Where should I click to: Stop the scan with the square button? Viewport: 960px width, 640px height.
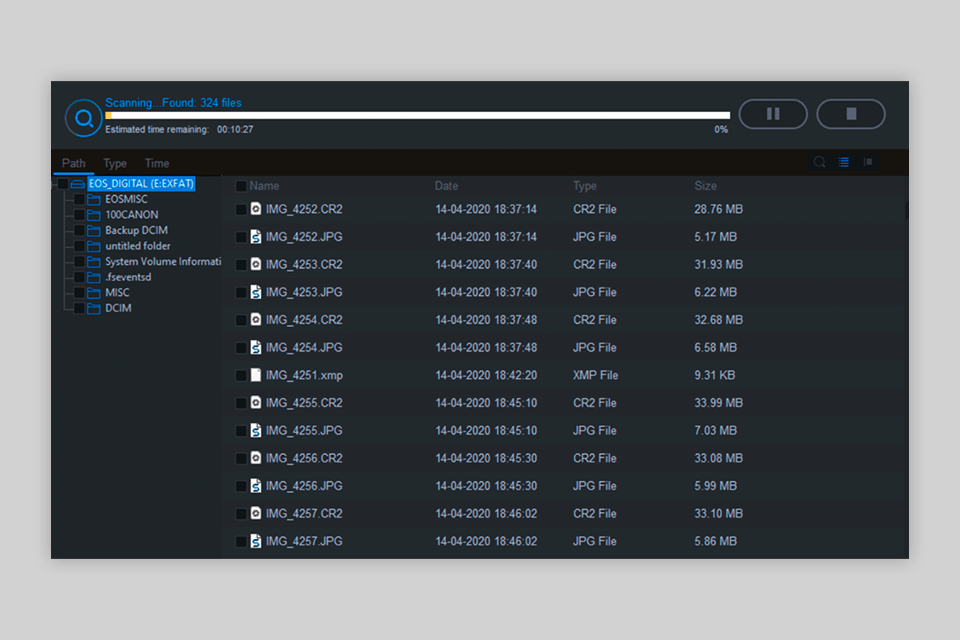point(851,114)
